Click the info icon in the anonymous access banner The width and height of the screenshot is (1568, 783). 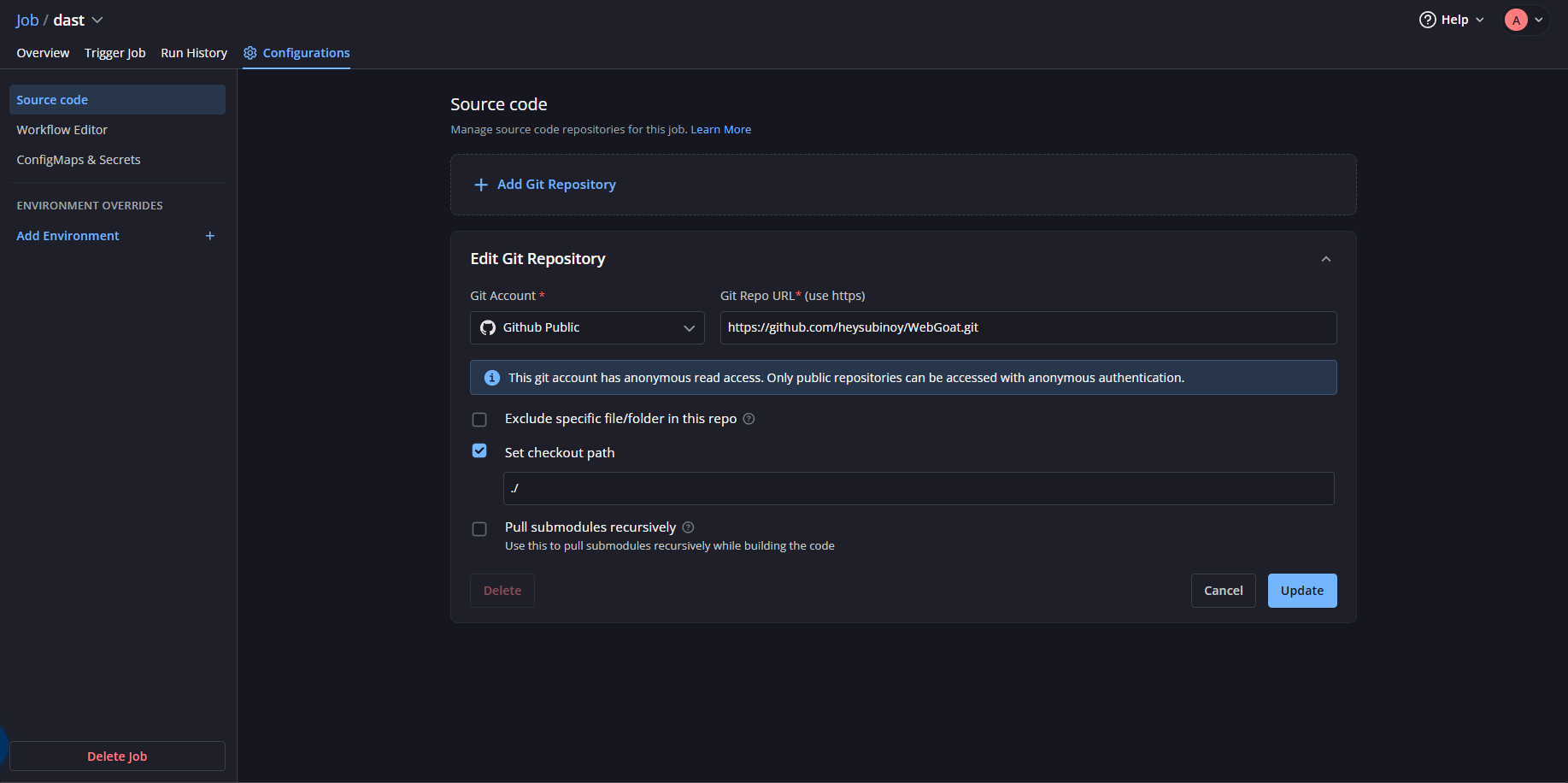492,378
